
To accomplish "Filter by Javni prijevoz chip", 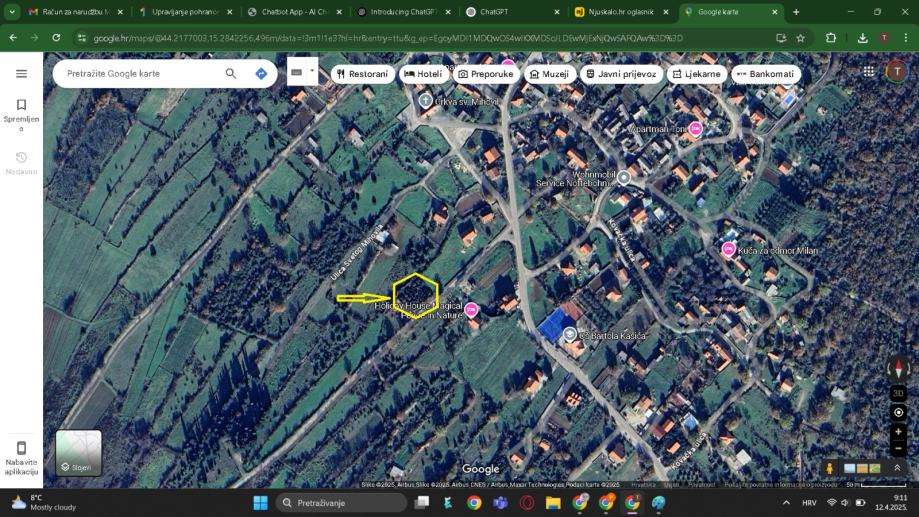I will [x=621, y=74].
